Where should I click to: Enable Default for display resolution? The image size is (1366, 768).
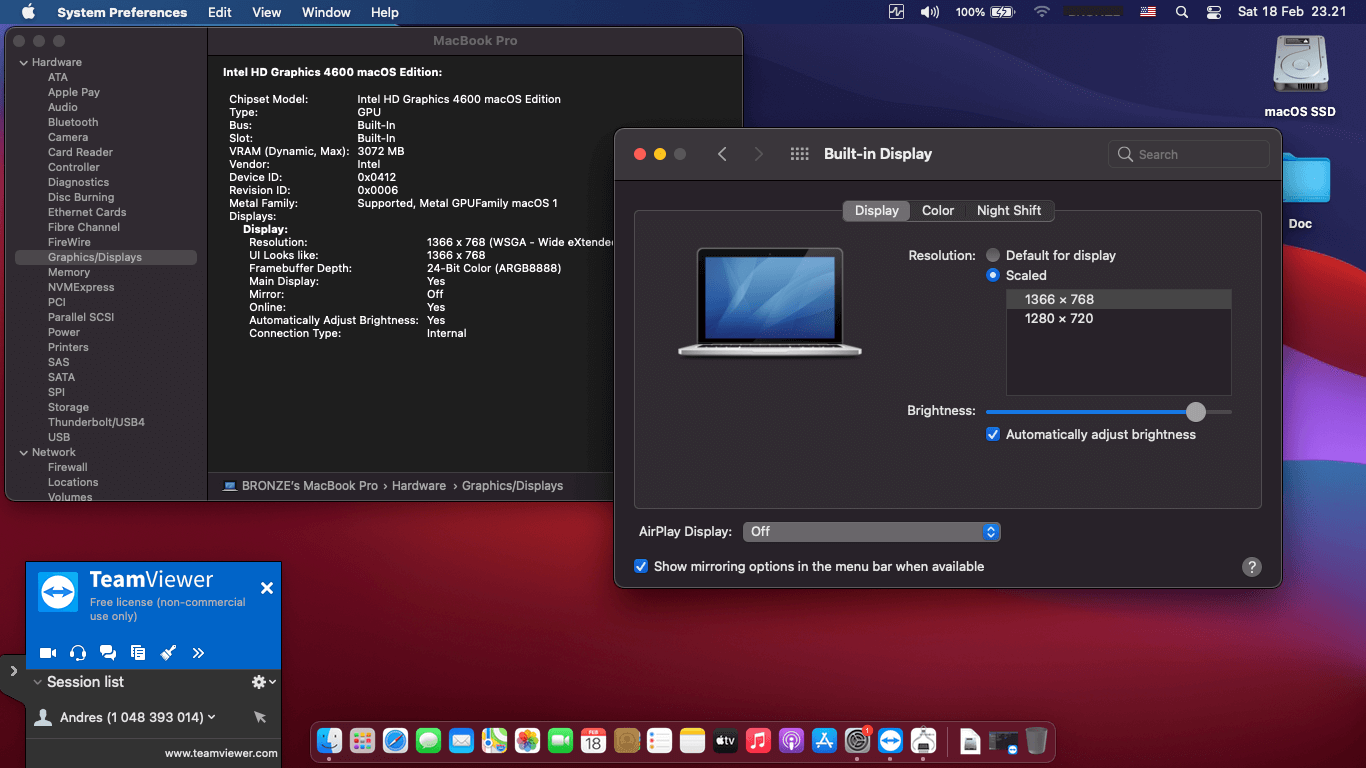tap(993, 255)
